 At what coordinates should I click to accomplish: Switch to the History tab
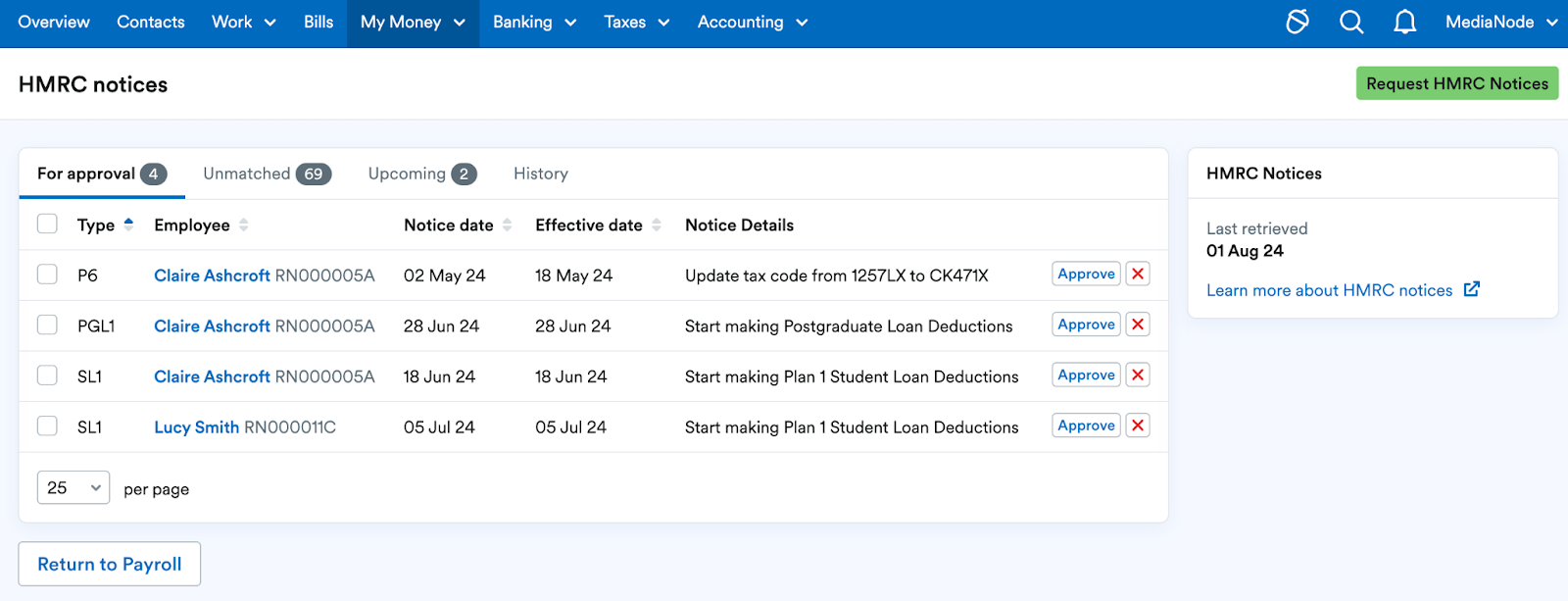point(541,174)
